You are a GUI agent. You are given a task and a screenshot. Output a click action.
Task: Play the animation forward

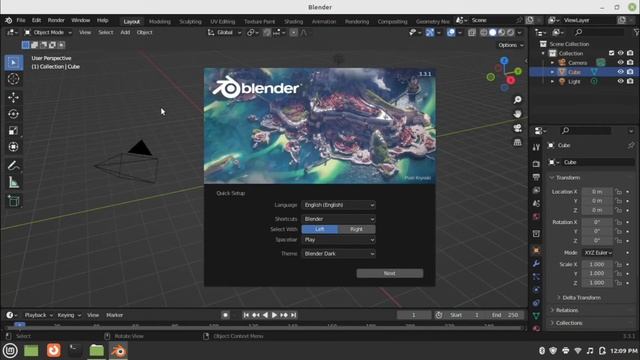pos(274,315)
